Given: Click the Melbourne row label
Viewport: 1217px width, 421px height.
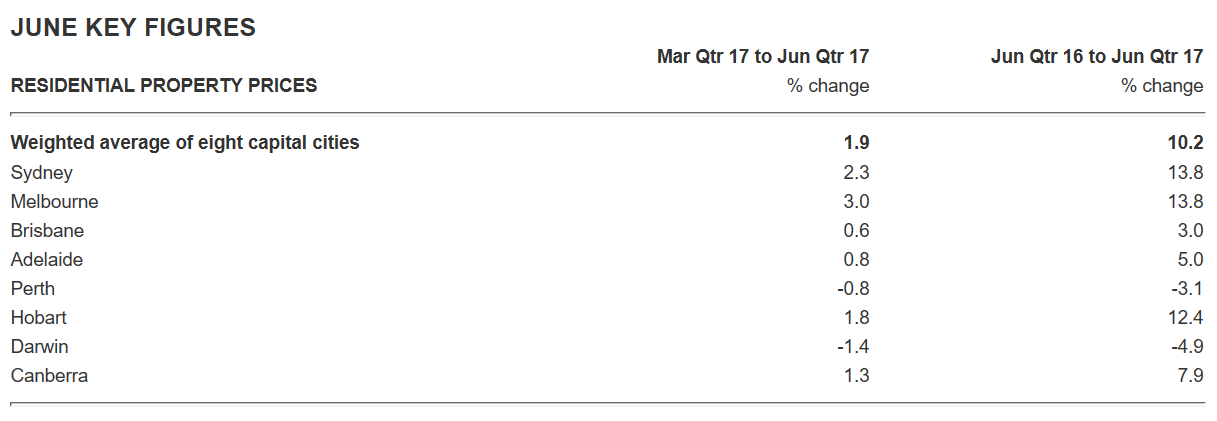Looking at the screenshot, I should (x=55, y=202).
